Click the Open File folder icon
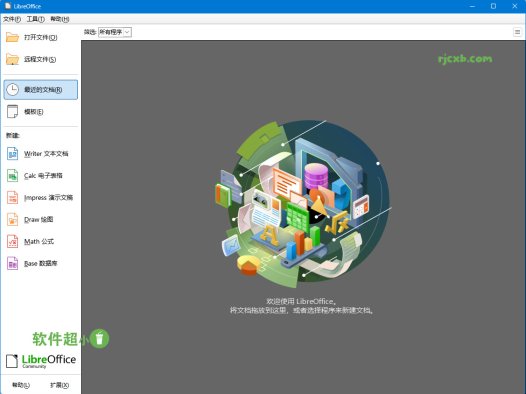Viewport: 526px width, 394px height. 12,37
